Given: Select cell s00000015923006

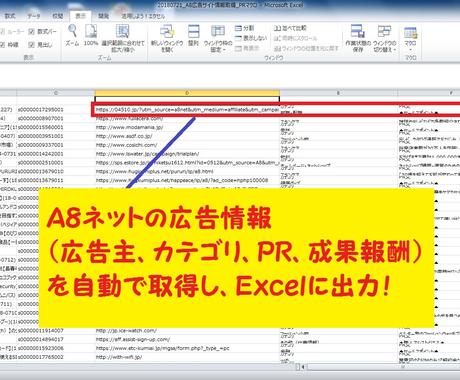Looking at the screenshot, I should click(56, 348).
